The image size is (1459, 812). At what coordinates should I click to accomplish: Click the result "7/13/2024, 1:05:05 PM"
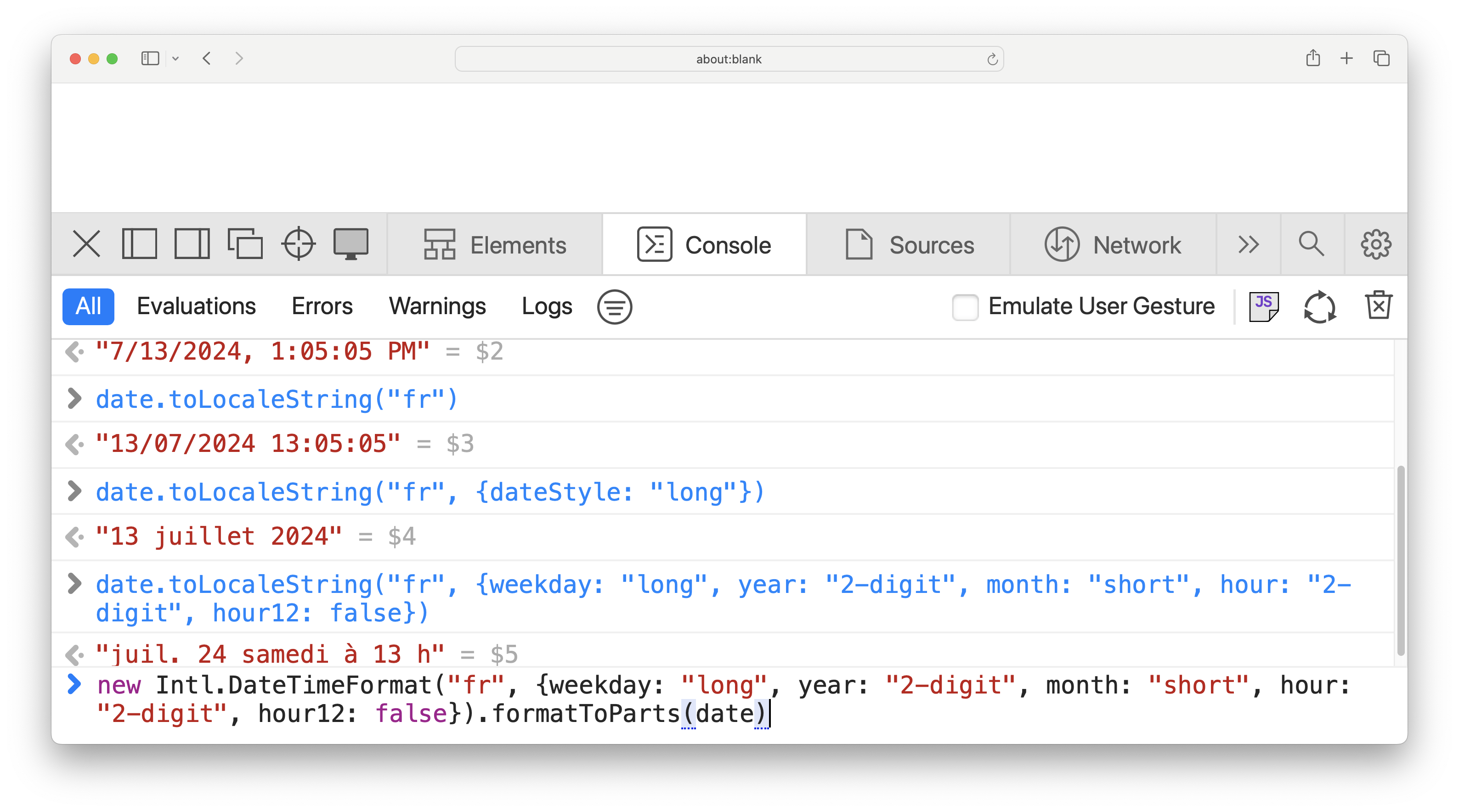tap(262, 352)
